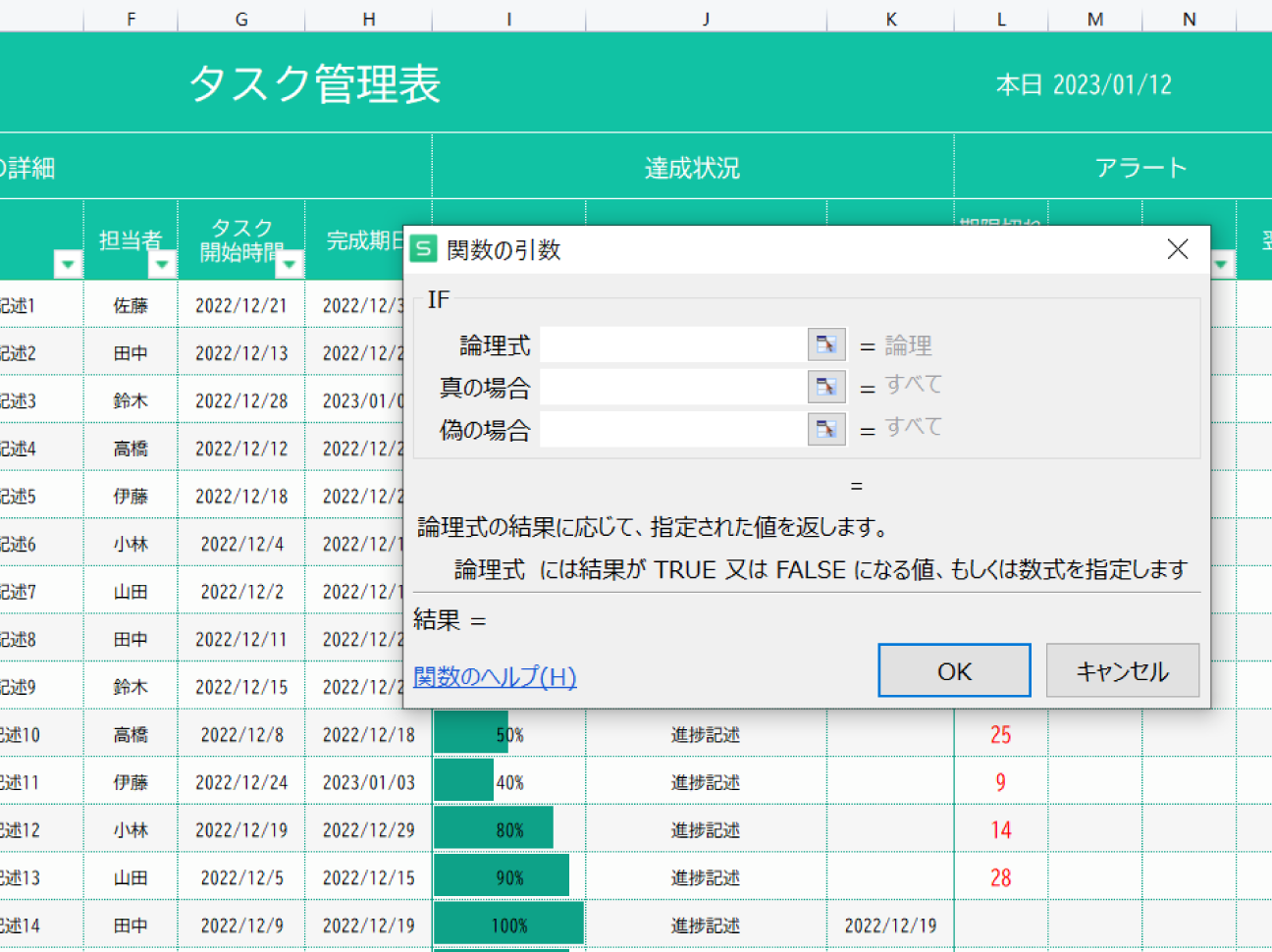Click the red alert value 9
1272x952 pixels.
pyautogui.click(x=1001, y=782)
